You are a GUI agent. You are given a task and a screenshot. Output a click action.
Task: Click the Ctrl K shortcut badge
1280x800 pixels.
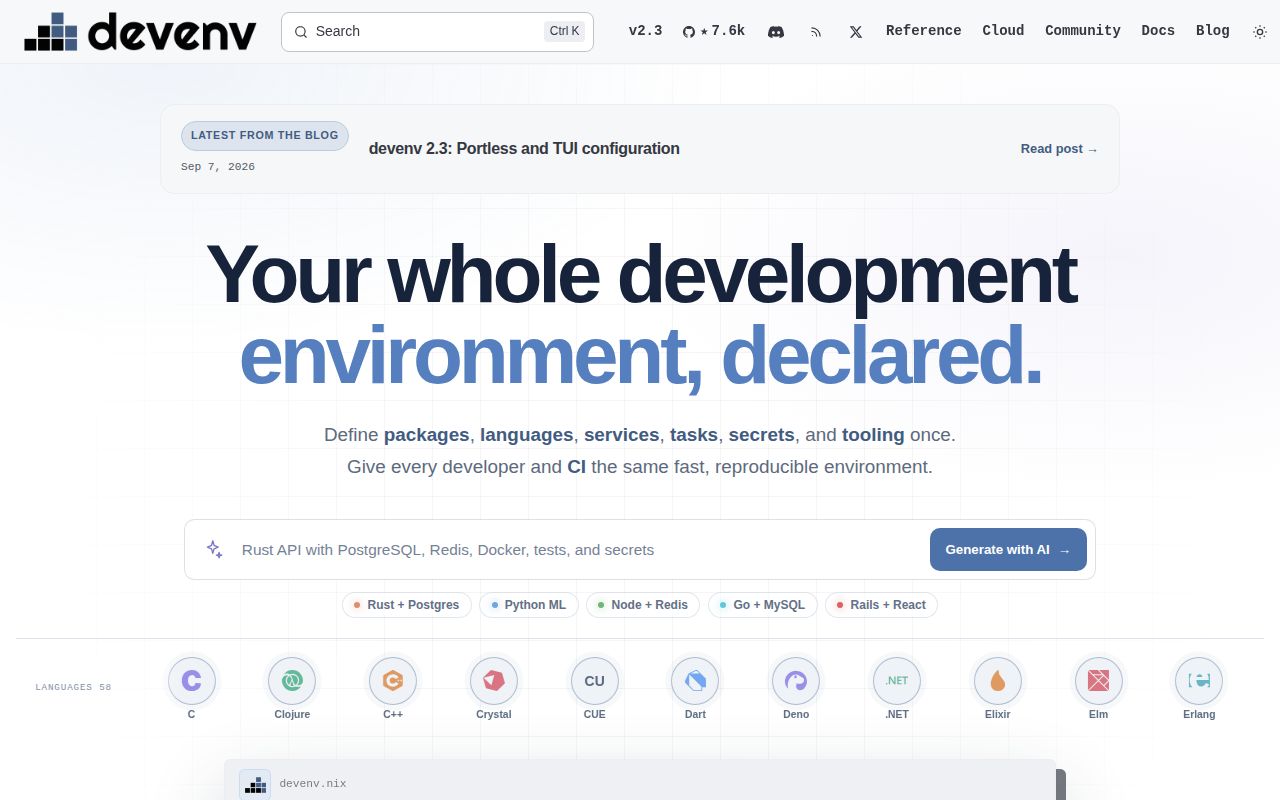point(564,31)
